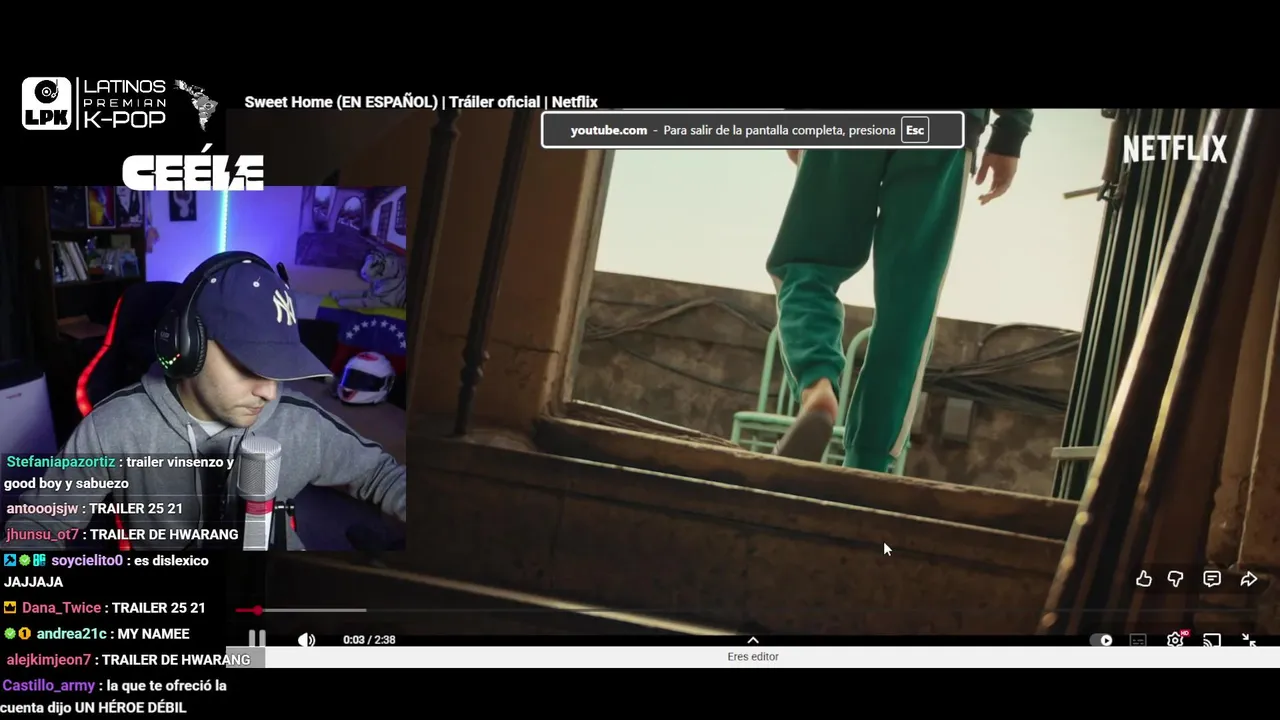Like the video with thumbs up

pyautogui.click(x=1144, y=579)
